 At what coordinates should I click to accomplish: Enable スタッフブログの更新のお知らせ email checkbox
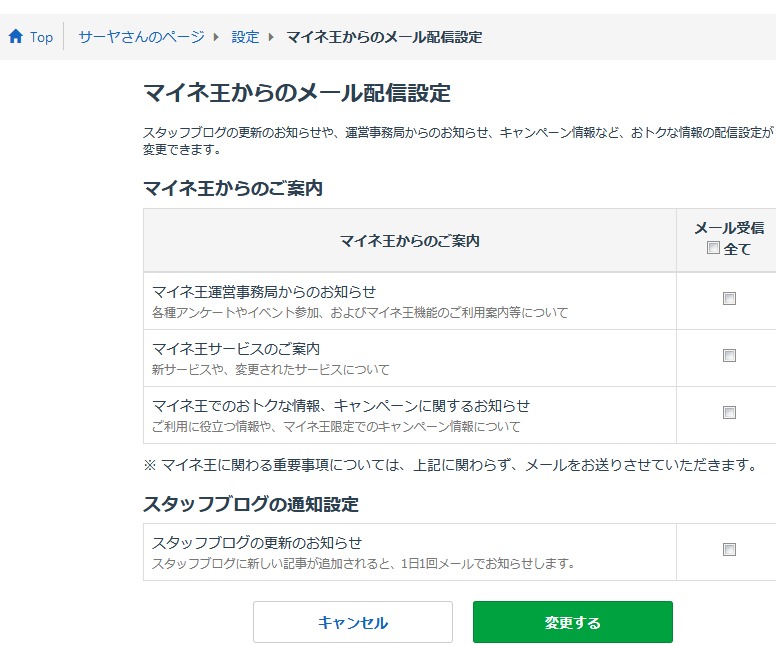click(x=729, y=549)
